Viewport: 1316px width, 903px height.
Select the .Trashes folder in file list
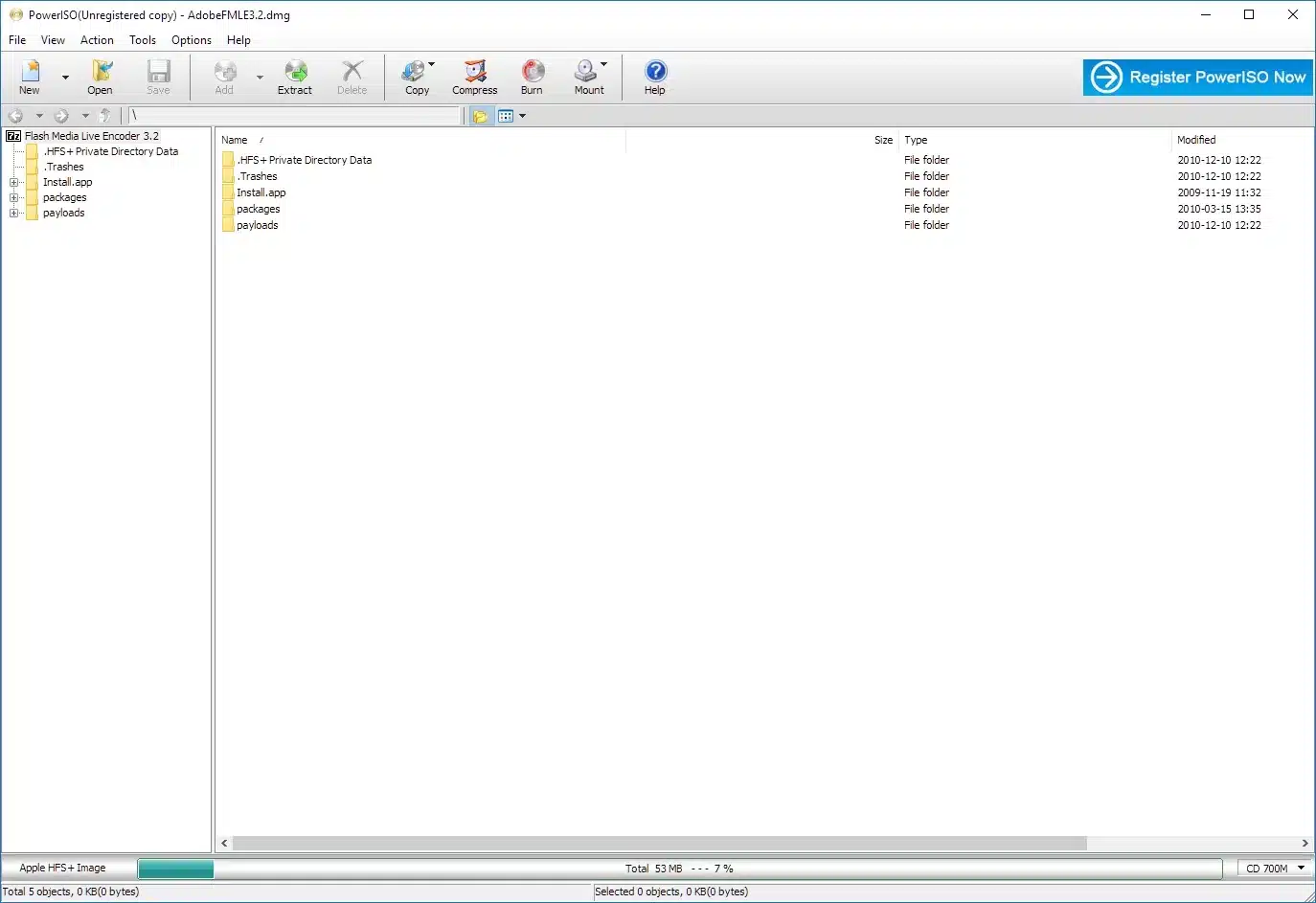(x=257, y=176)
